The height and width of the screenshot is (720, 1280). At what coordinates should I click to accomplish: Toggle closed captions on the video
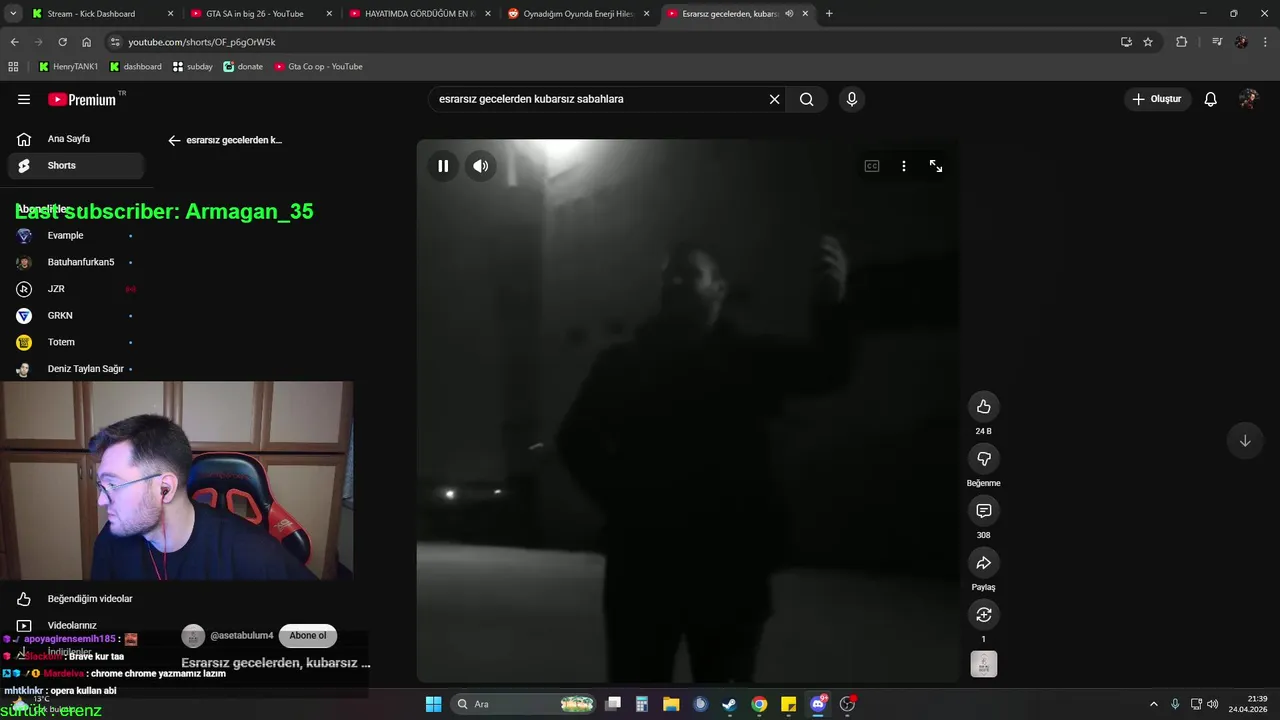(x=872, y=166)
